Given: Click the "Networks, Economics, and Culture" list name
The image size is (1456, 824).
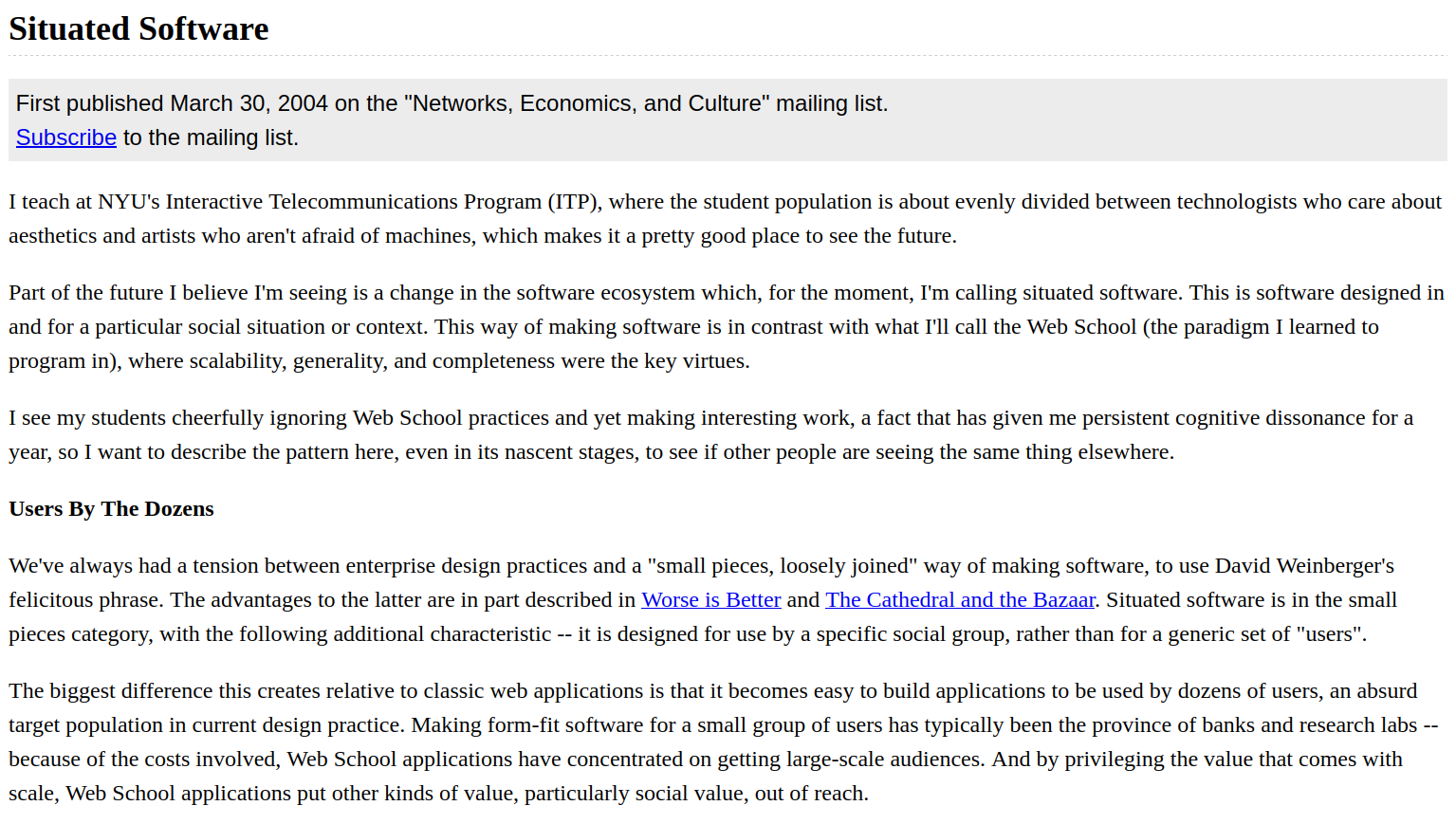Looking at the screenshot, I should pyautogui.click(x=583, y=103).
